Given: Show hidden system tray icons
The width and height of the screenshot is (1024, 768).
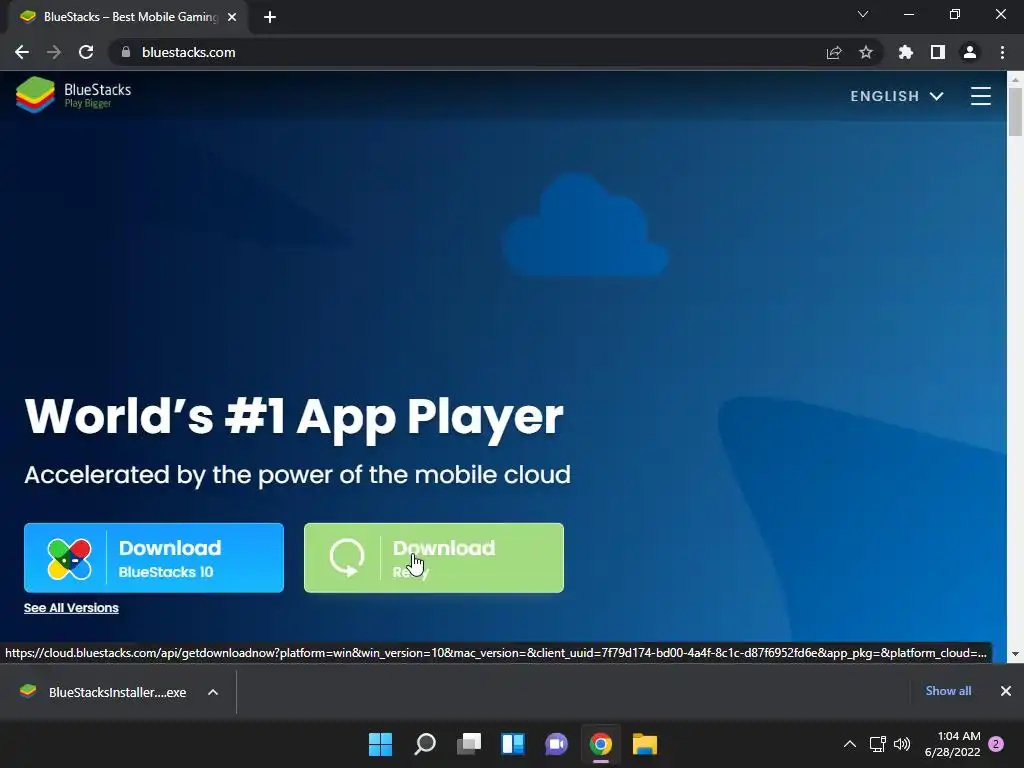Looking at the screenshot, I should pos(850,744).
